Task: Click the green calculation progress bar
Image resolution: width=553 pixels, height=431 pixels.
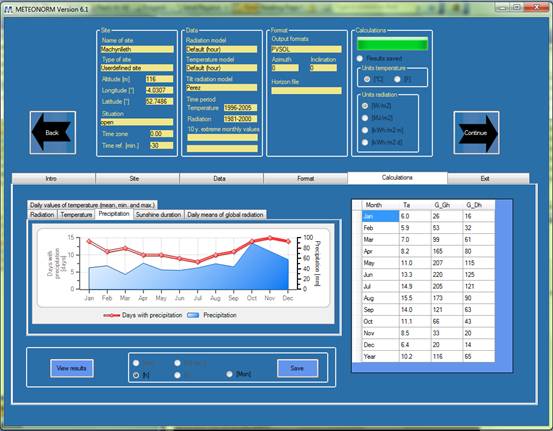Action: click(393, 44)
